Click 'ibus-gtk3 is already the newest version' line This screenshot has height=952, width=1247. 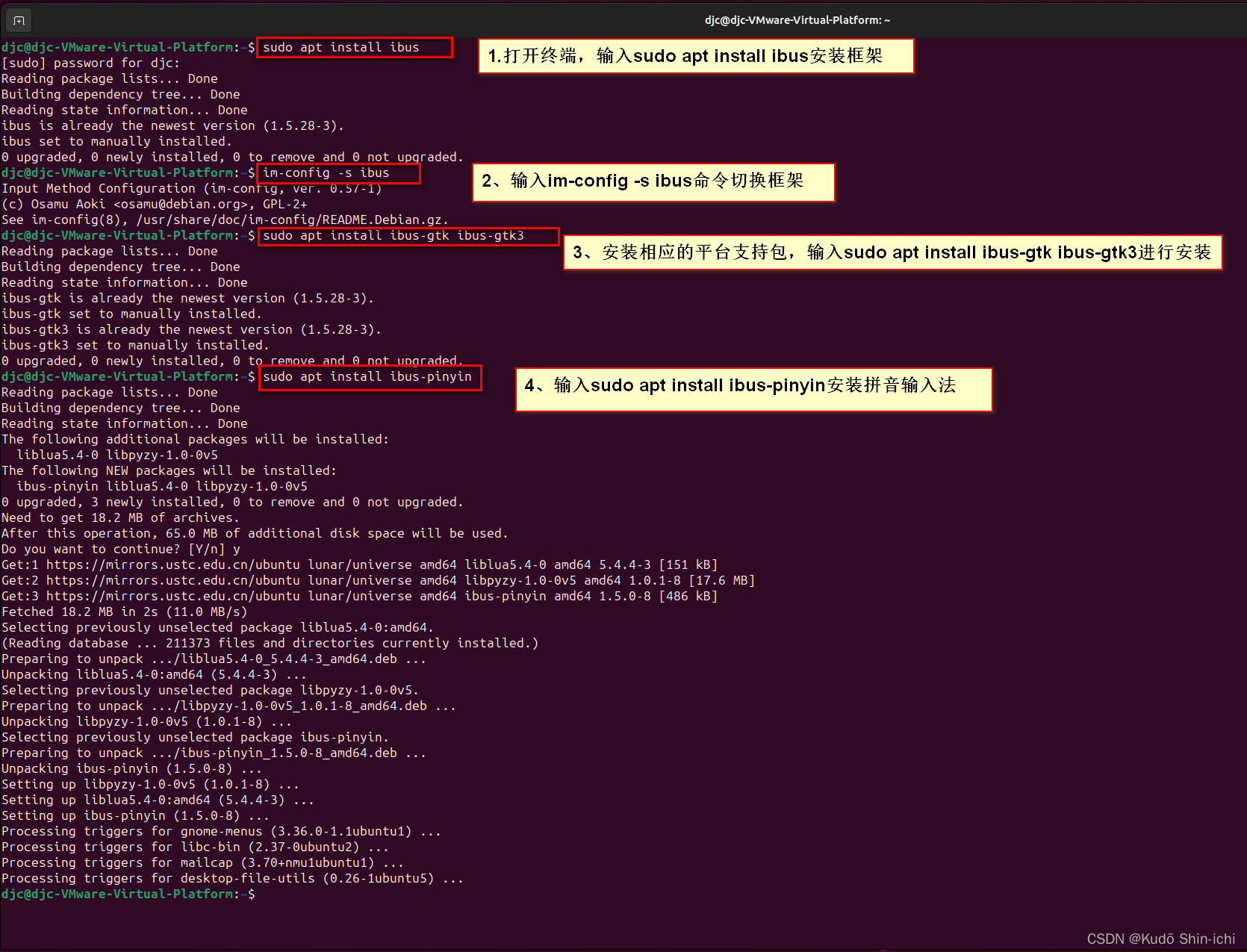pos(191,329)
